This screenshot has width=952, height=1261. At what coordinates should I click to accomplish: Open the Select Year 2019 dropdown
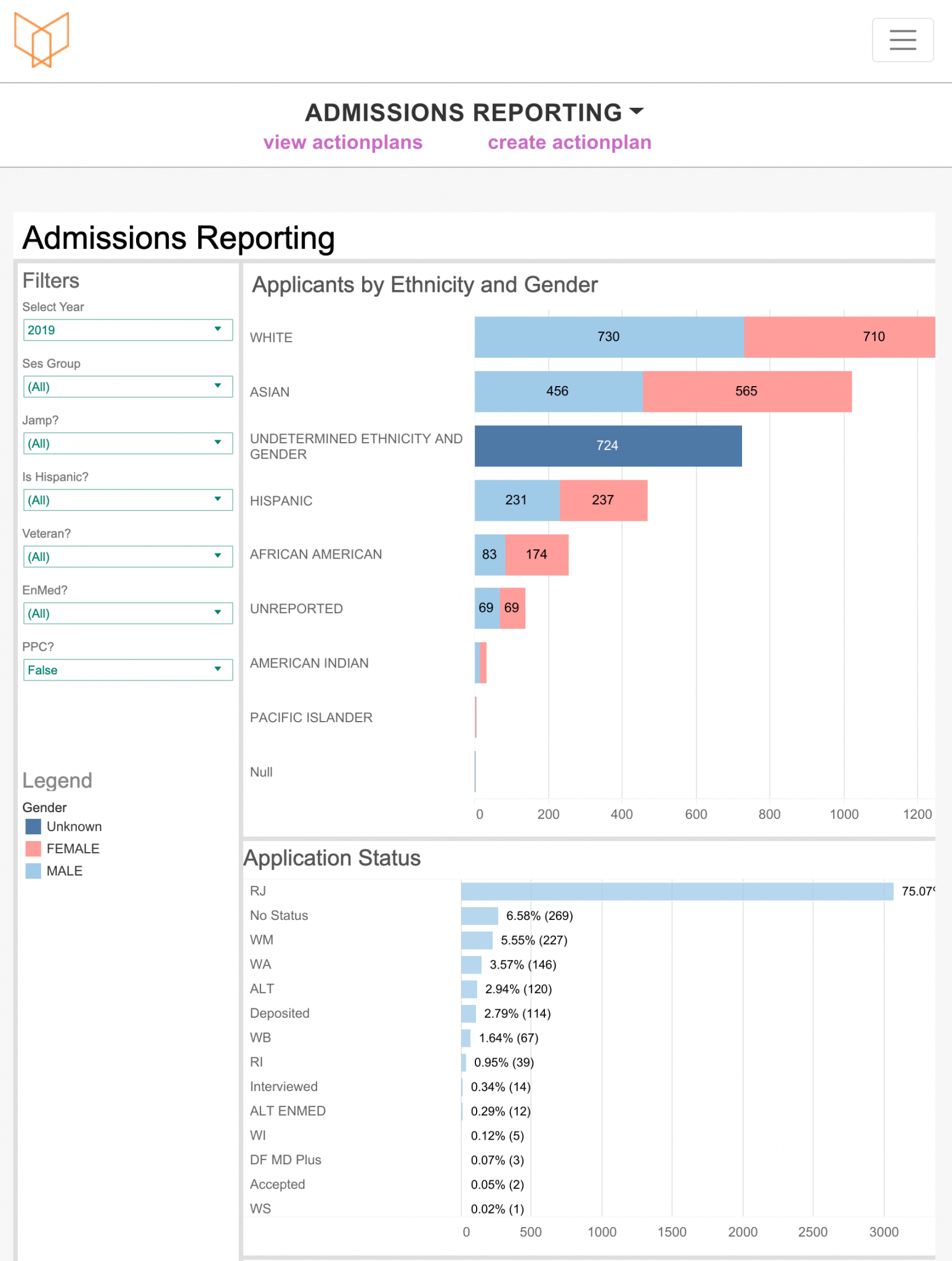[x=128, y=330]
